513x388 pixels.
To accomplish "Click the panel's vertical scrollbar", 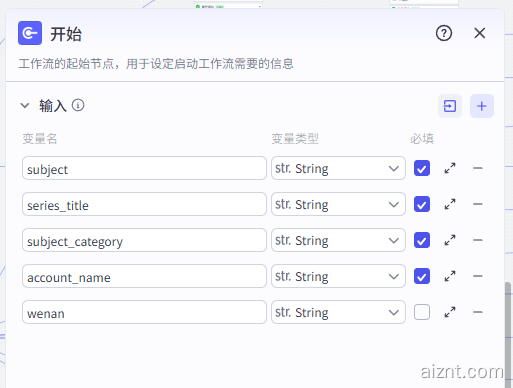I will 508,333.
